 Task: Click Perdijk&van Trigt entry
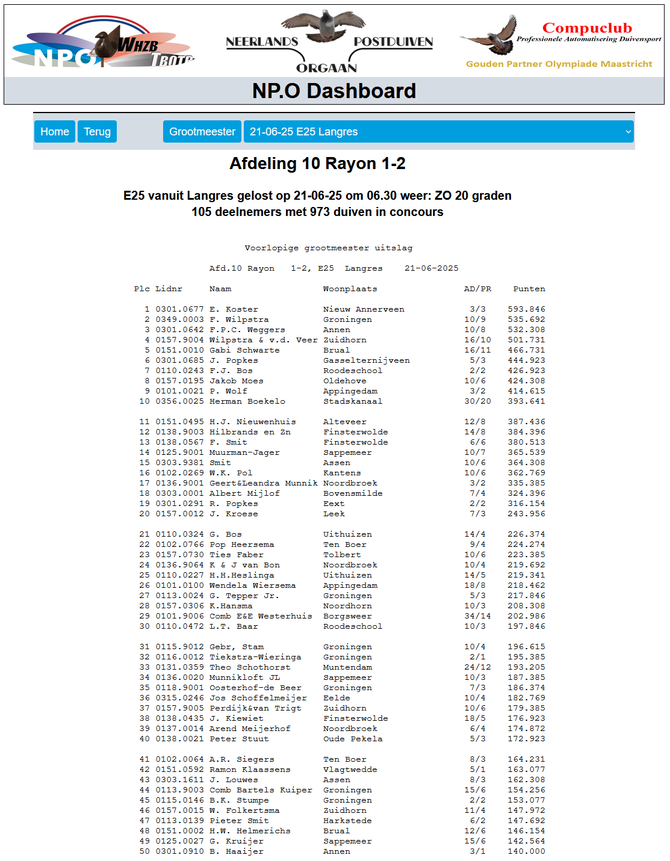click(x=255, y=709)
